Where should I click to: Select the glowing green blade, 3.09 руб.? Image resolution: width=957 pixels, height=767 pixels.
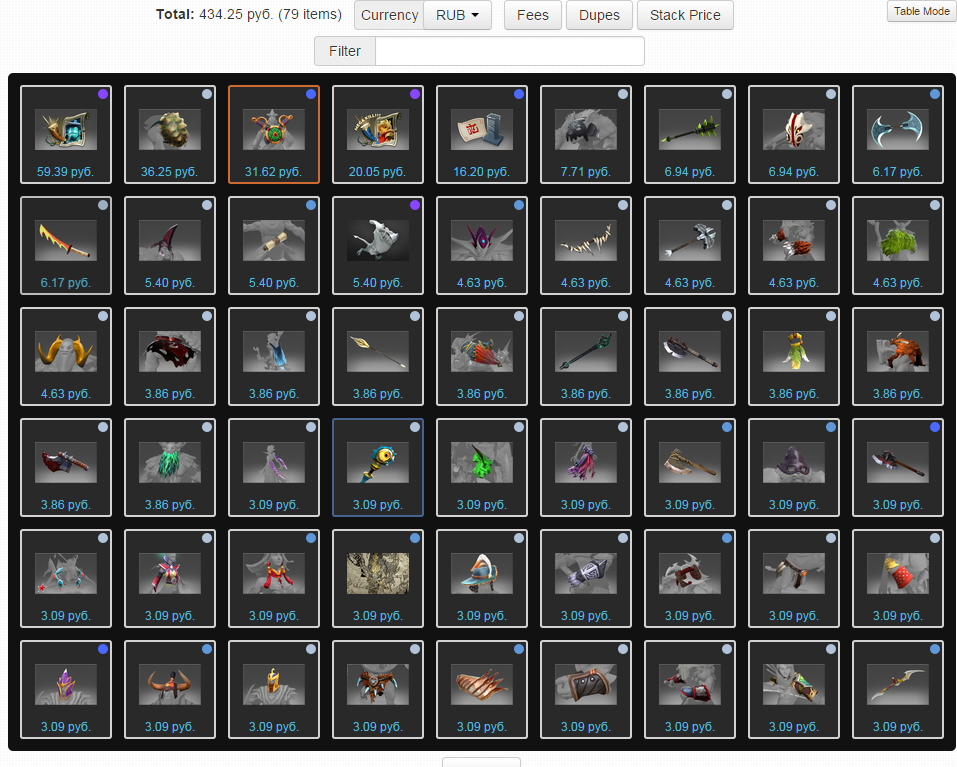point(482,467)
